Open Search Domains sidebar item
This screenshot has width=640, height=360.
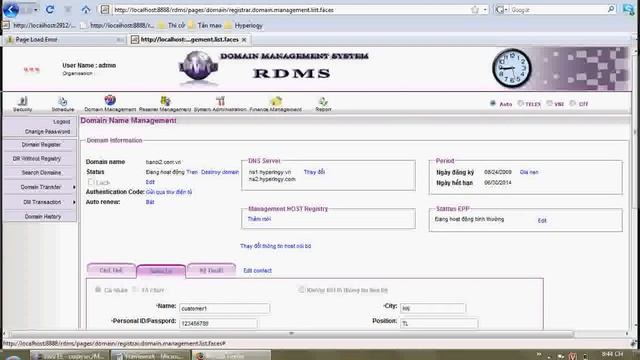(x=41, y=173)
